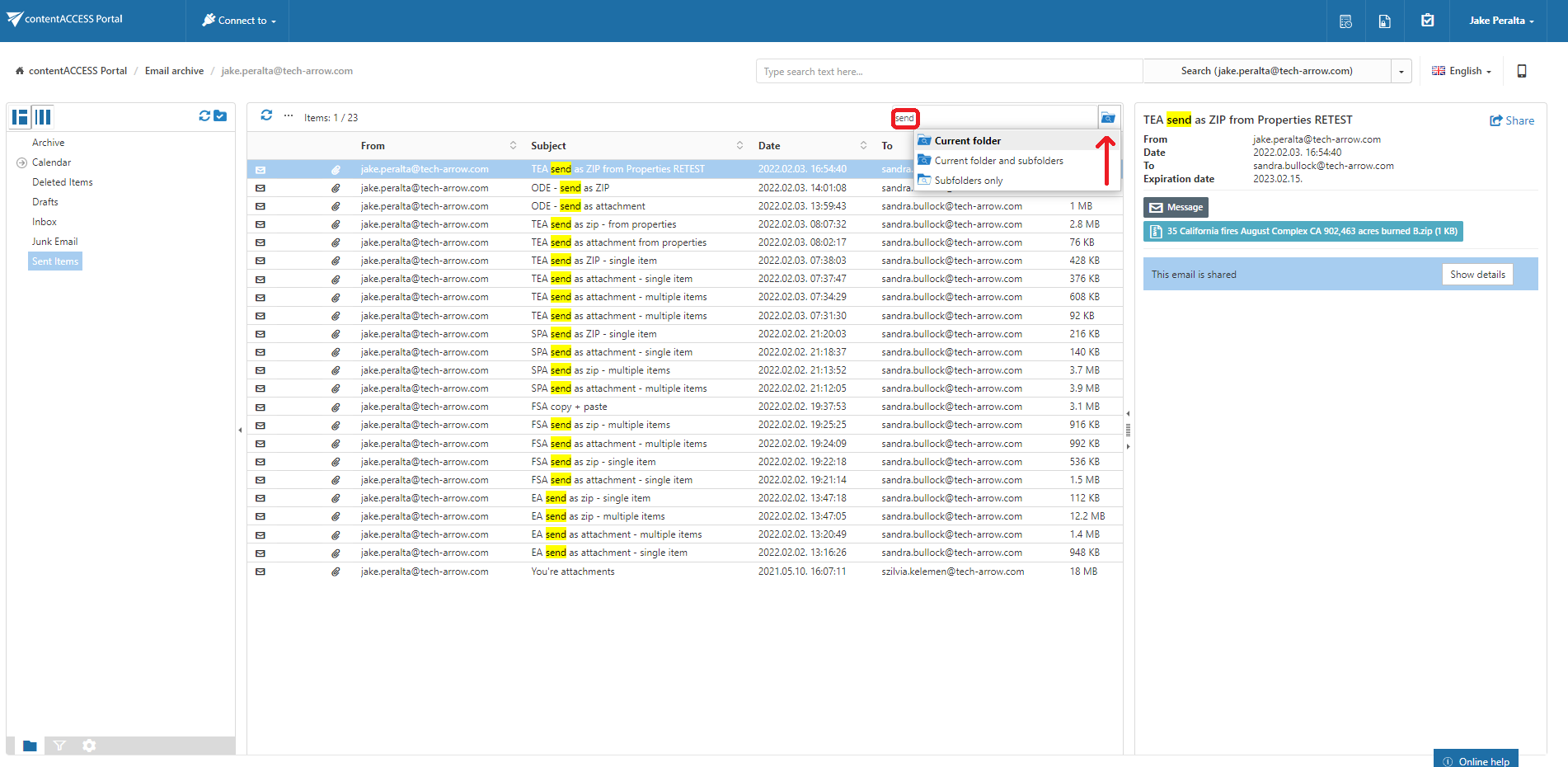Viewport: 1568px width, 767px height.
Task: Click the Show details button
Action: click(x=1476, y=275)
